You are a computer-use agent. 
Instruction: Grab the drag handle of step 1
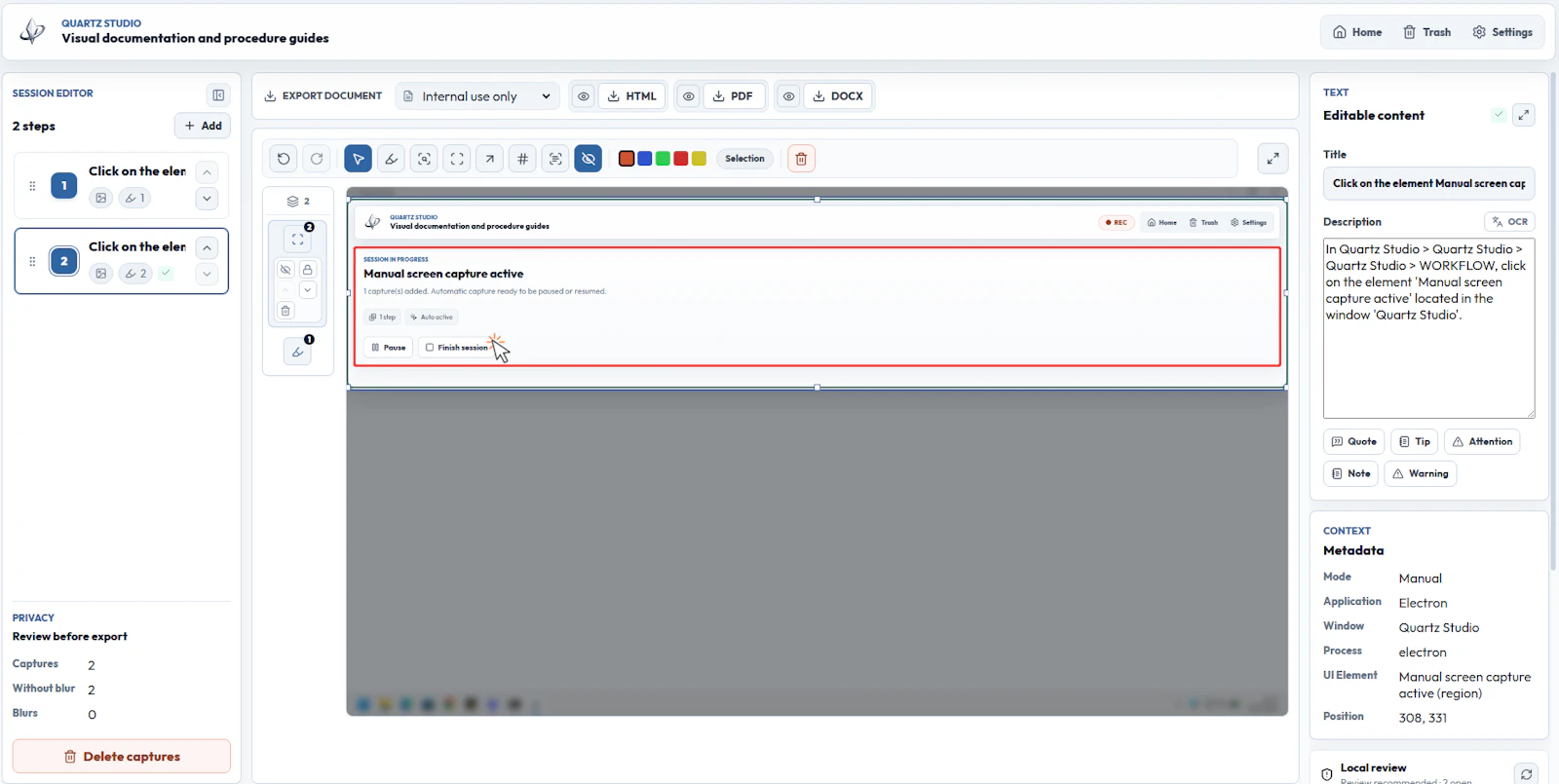32,185
